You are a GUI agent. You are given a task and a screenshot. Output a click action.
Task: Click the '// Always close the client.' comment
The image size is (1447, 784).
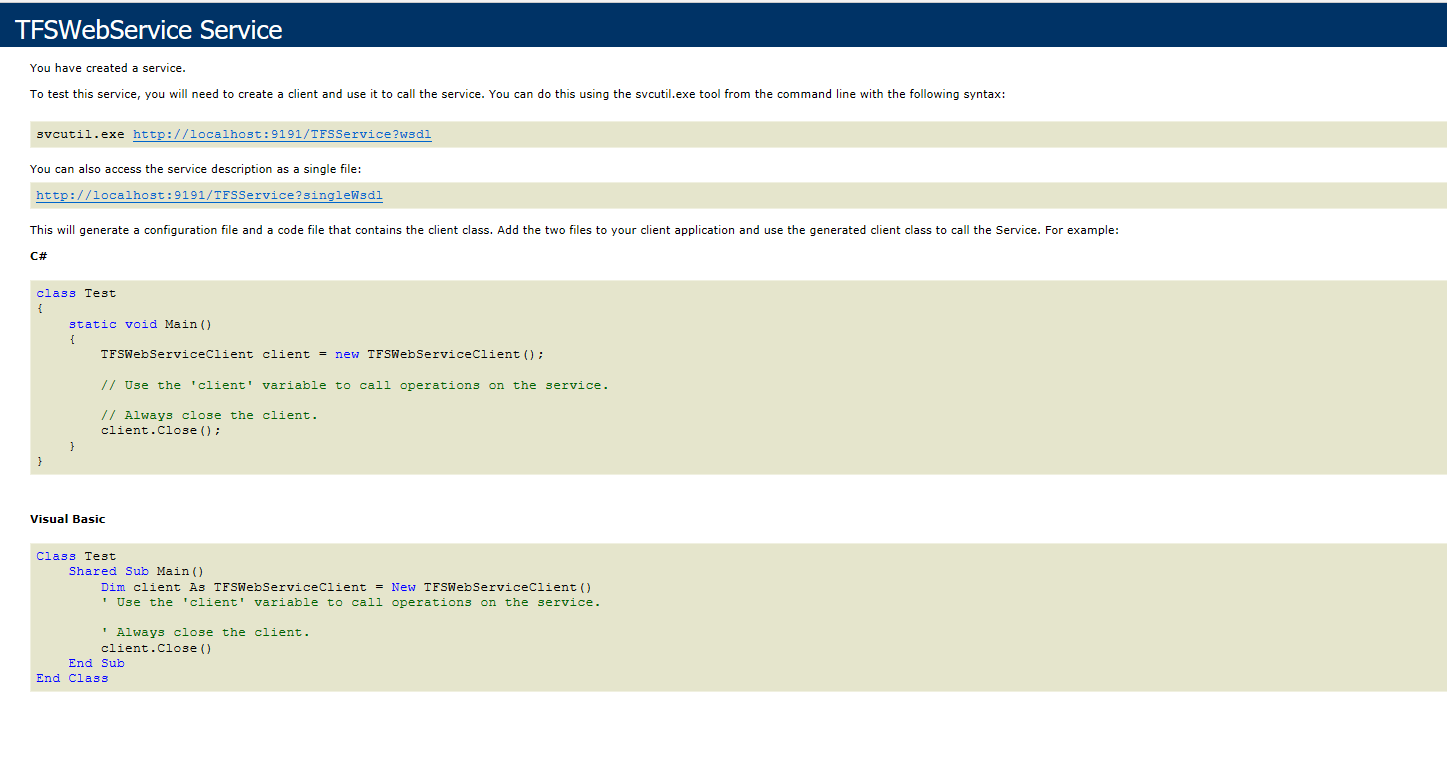coord(209,415)
